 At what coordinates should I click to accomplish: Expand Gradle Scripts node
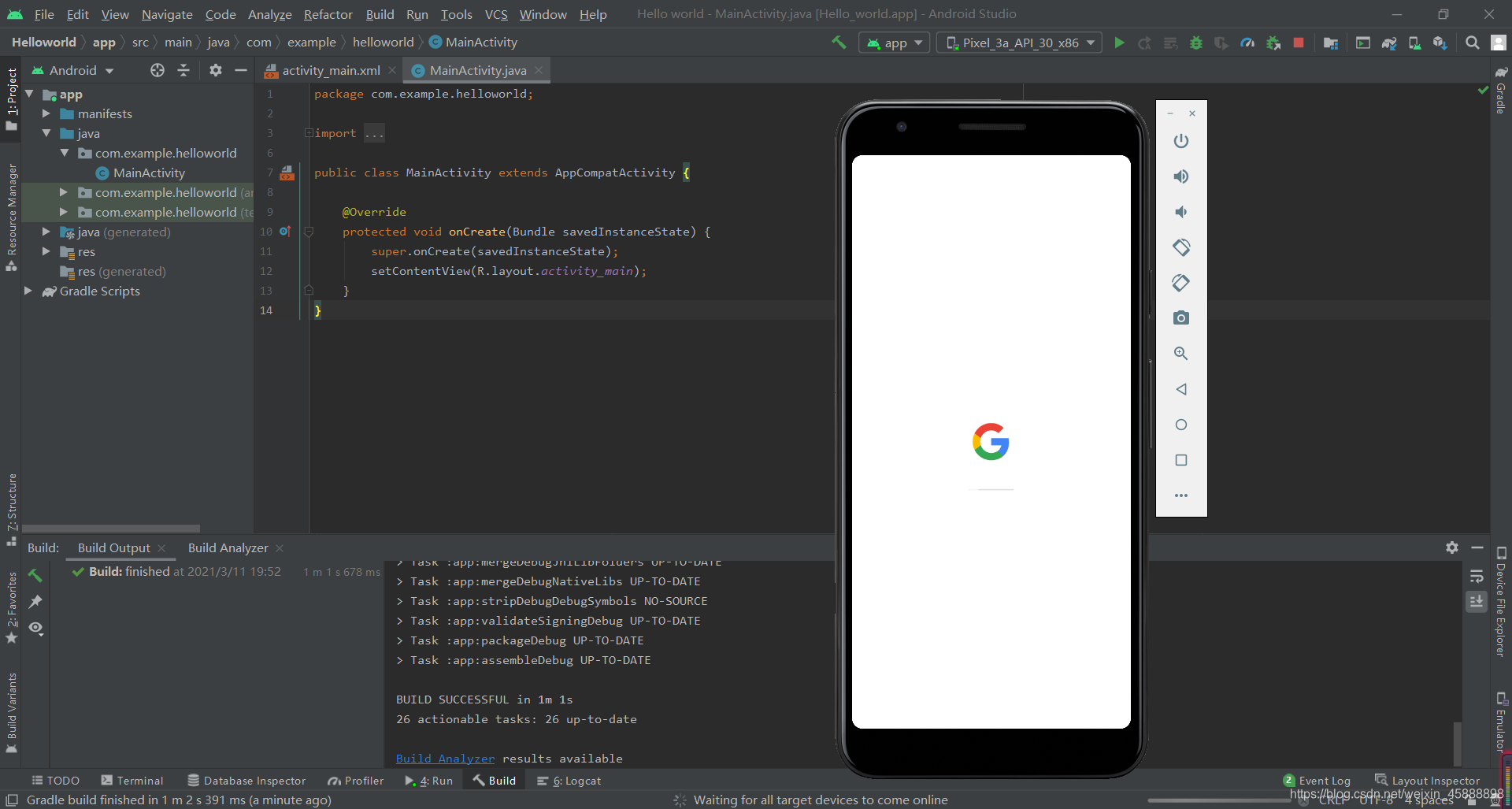point(28,291)
